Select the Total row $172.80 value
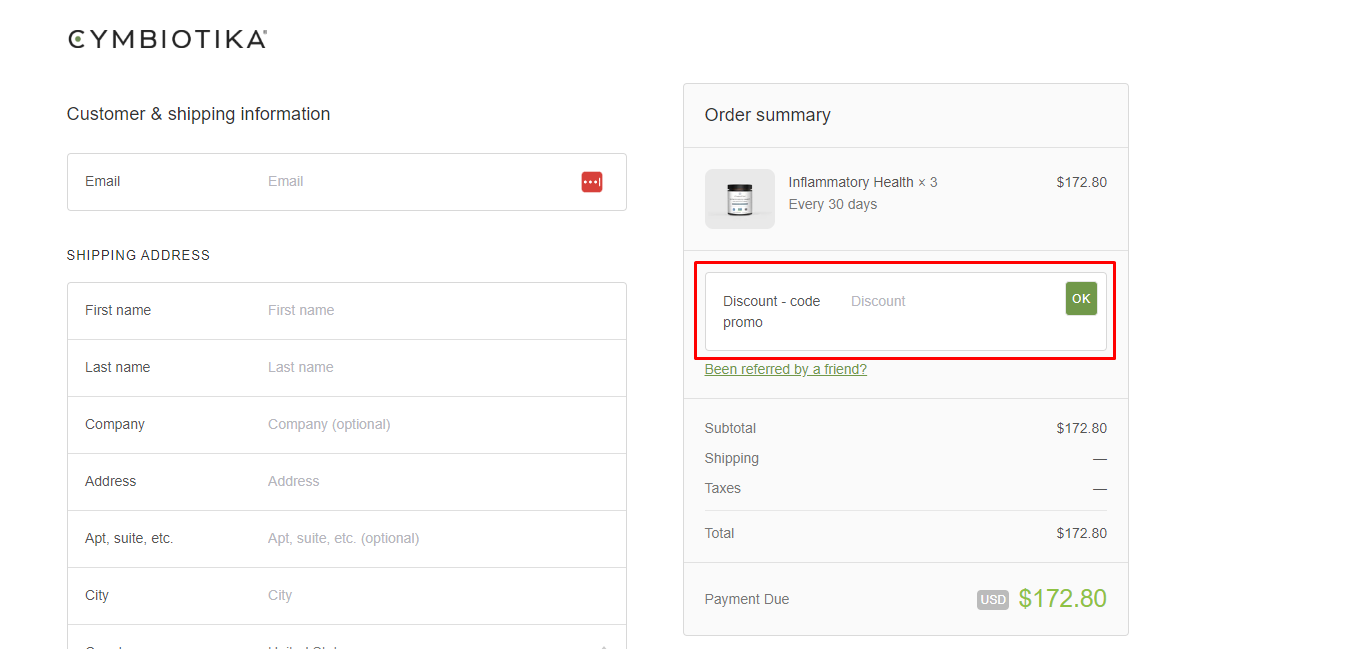Screen dimensions: 1353x649 [1082, 533]
